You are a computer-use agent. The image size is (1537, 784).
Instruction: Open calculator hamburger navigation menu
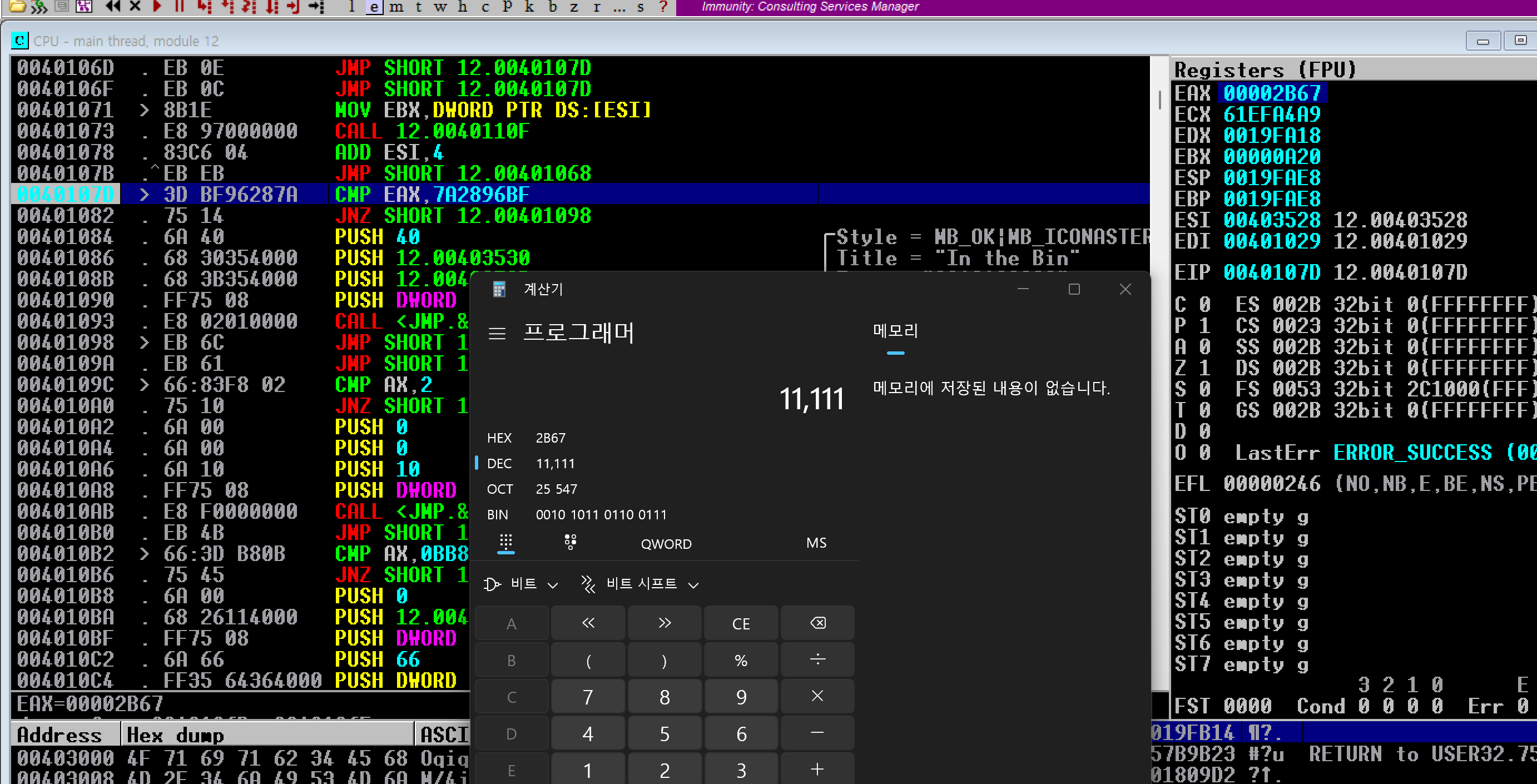coord(497,333)
